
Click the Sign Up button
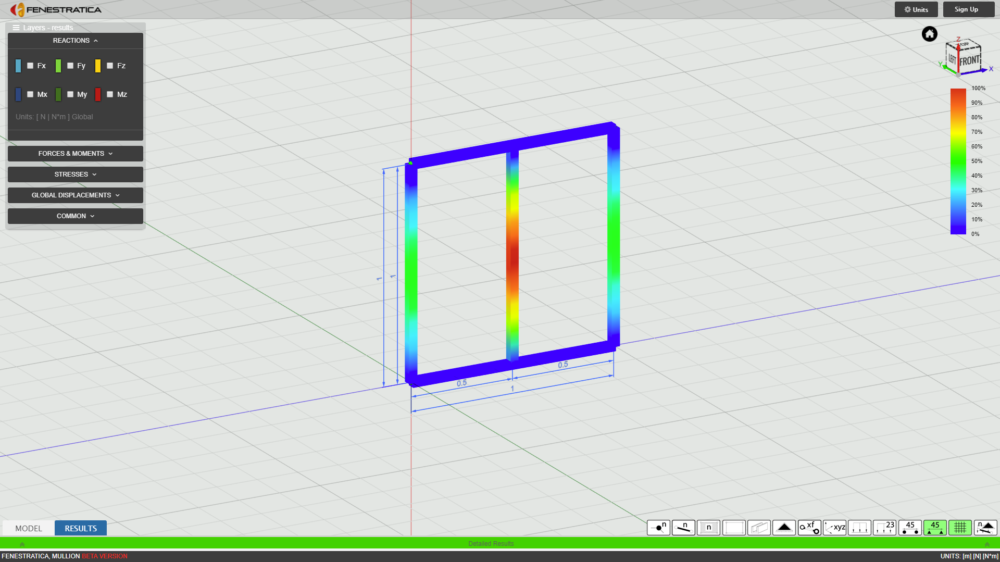click(967, 10)
